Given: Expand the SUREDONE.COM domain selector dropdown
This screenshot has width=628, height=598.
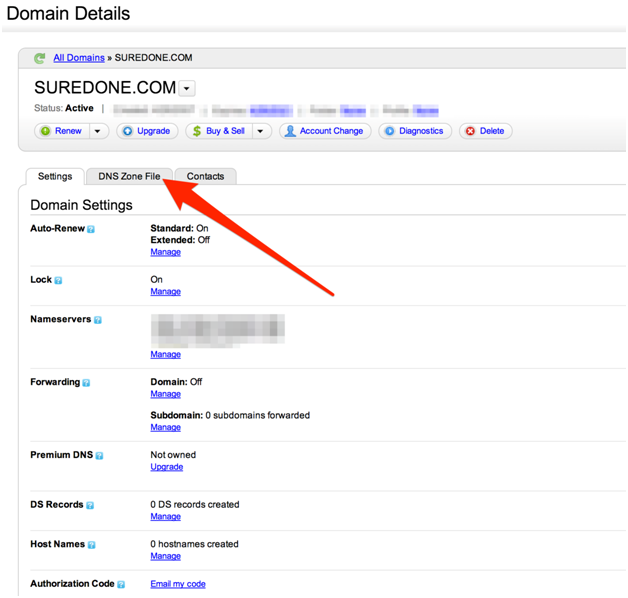Looking at the screenshot, I should pyautogui.click(x=187, y=88).
